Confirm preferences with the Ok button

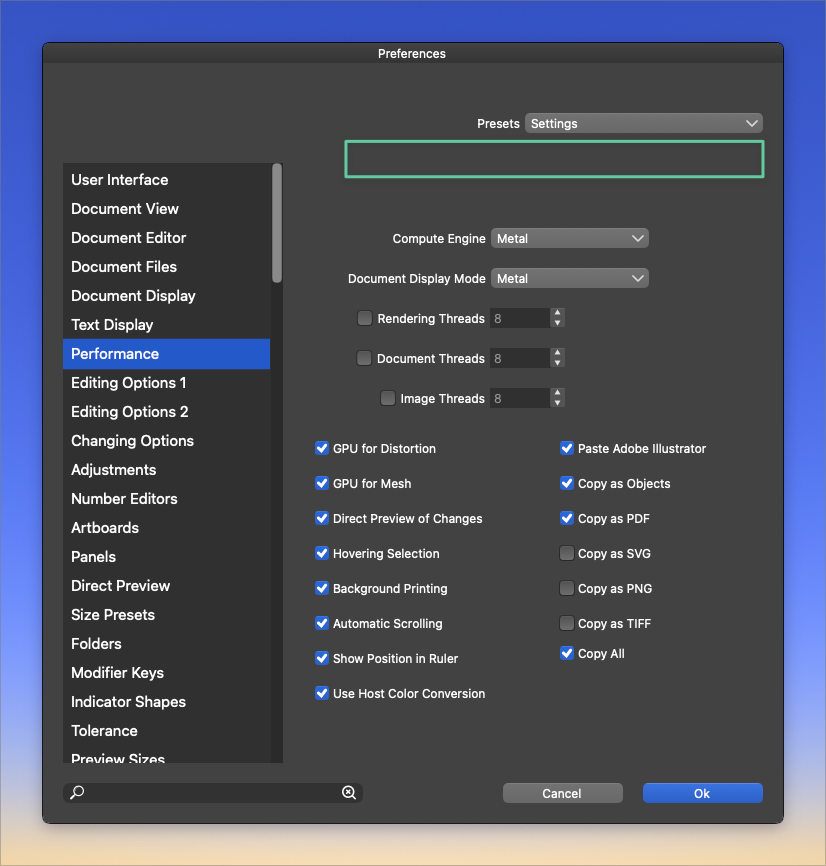click(702, 793)
